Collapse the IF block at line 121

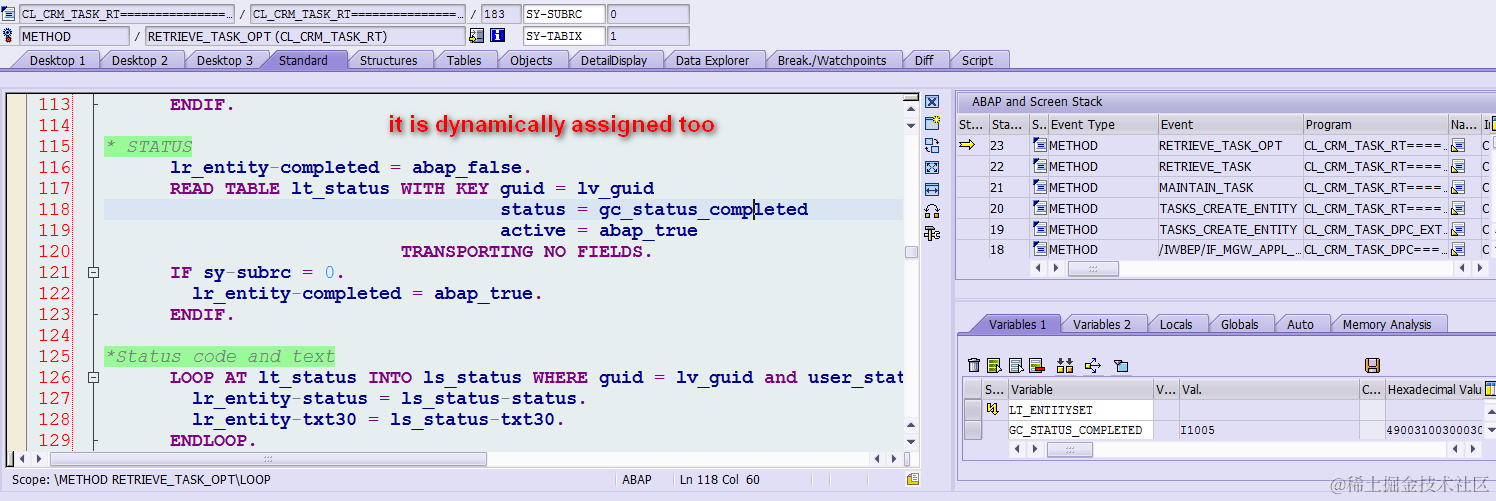click(94, 272)
